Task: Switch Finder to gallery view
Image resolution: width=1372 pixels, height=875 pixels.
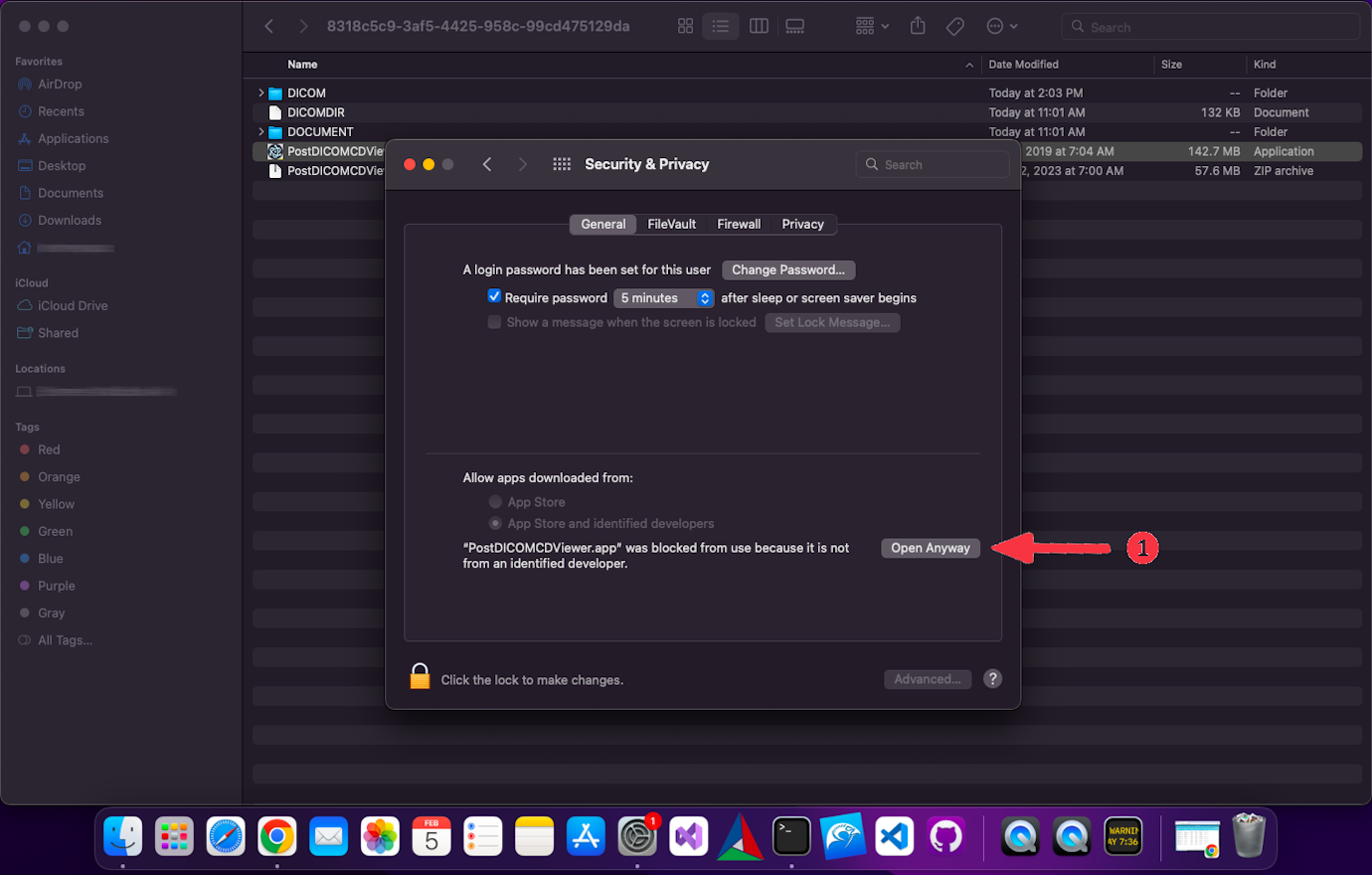Action: pos(794,26)
